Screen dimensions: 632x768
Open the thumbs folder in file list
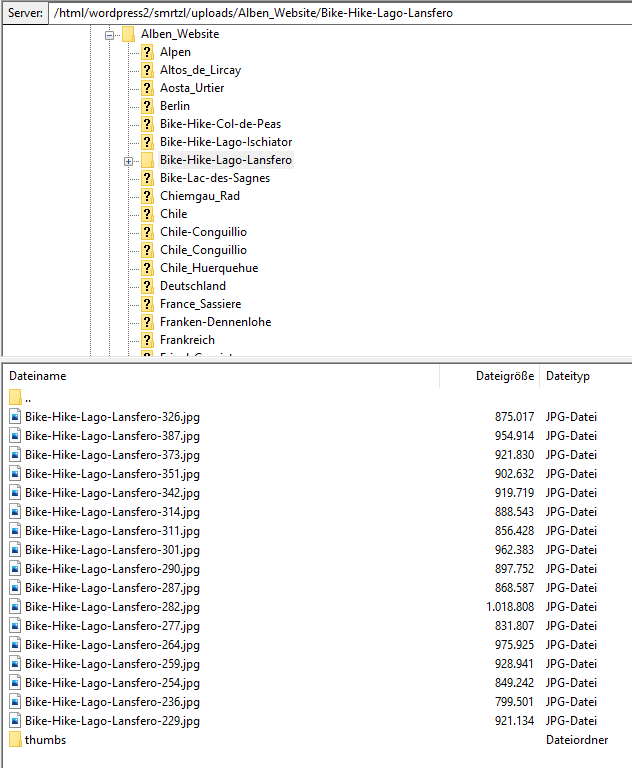[45, 740]
